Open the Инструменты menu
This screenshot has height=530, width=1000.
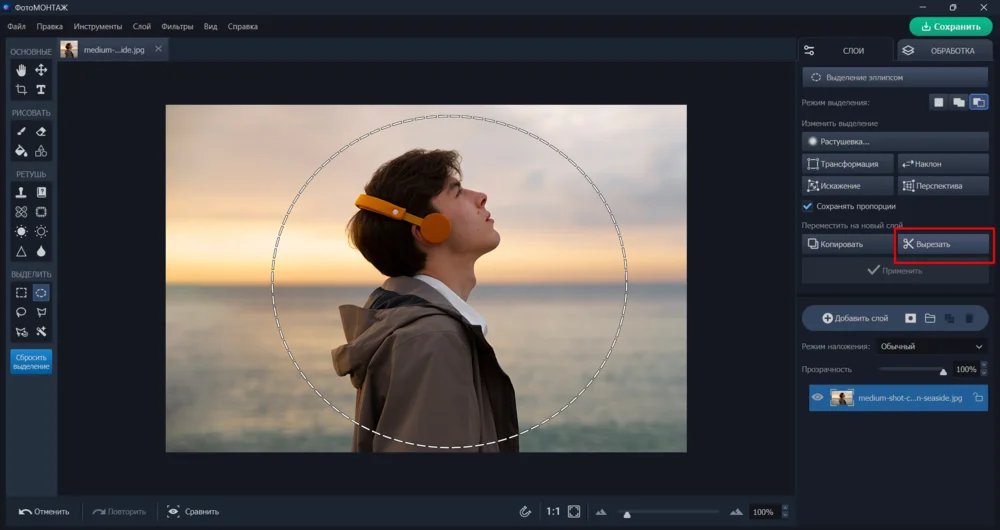[98, 27]
